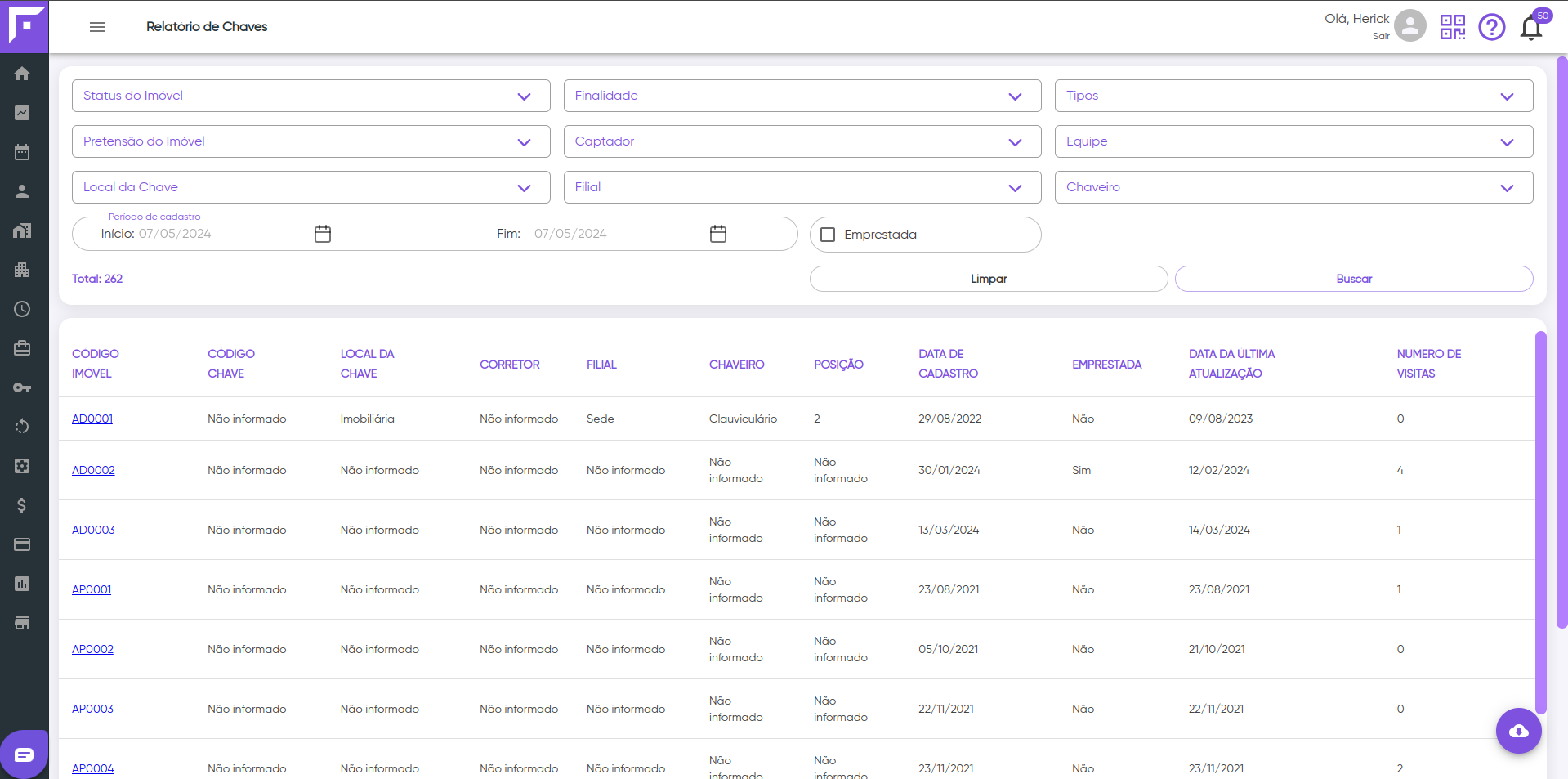
Task: Open the credit card sidebar icon
Action: click(x=22, y=544)
